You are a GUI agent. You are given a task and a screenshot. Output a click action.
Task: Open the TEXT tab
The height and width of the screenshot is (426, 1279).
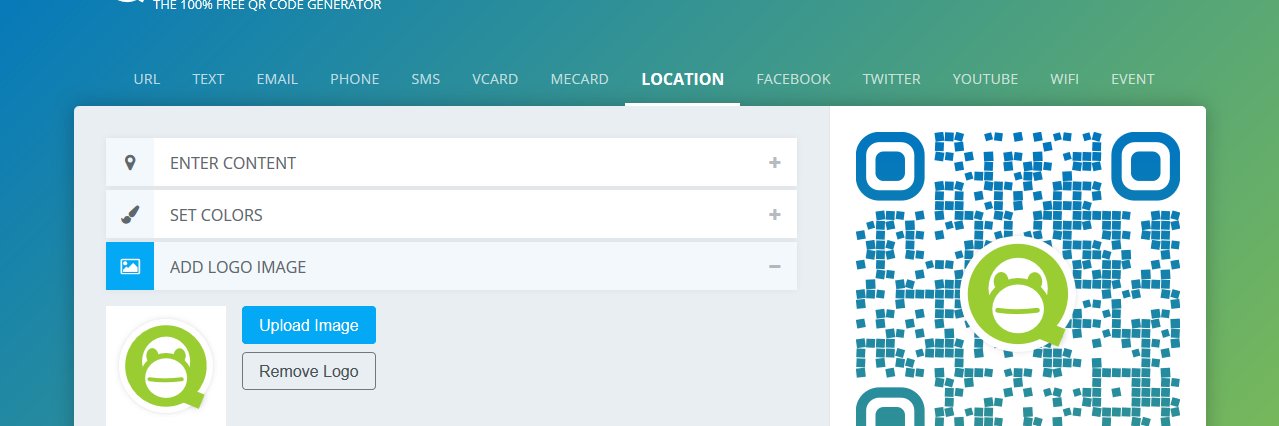[x=208, y=79]
